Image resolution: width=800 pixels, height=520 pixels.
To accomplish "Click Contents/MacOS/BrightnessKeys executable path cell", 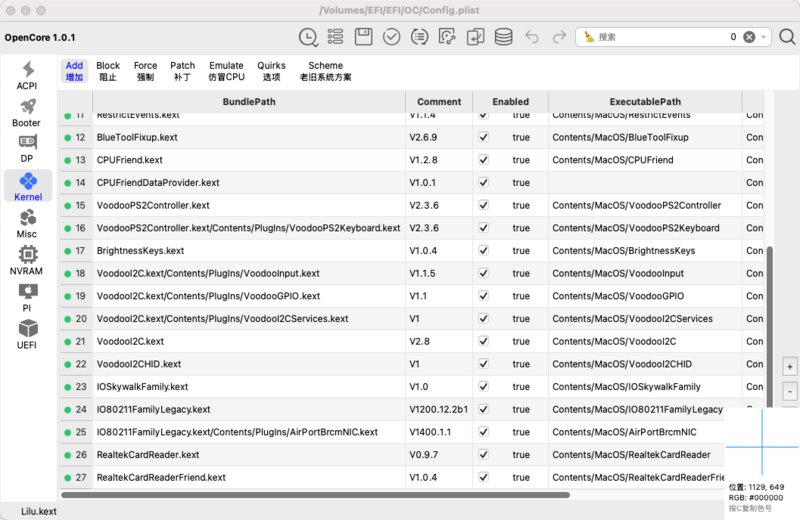I will coord(645,251).
